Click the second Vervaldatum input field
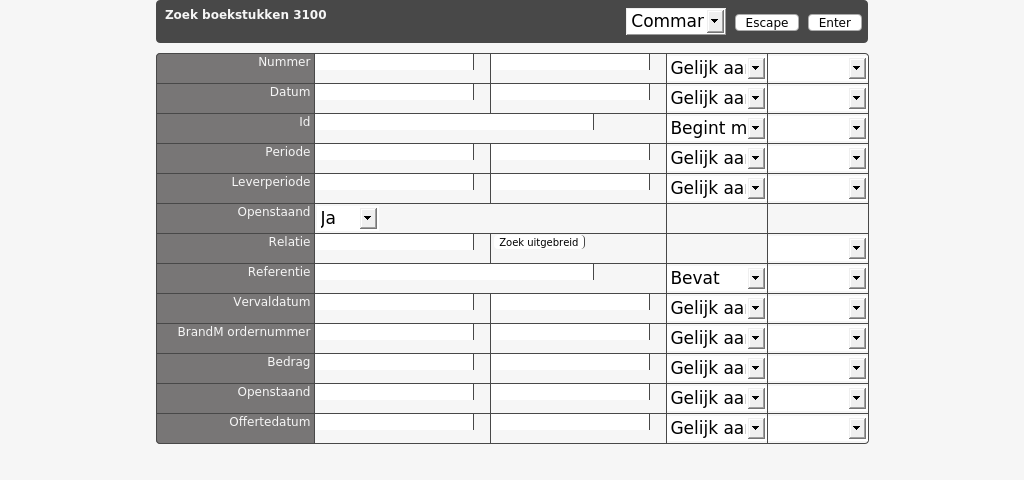Image resolution: width=1024 pixels, height=480 pixels. pos(571,302)
